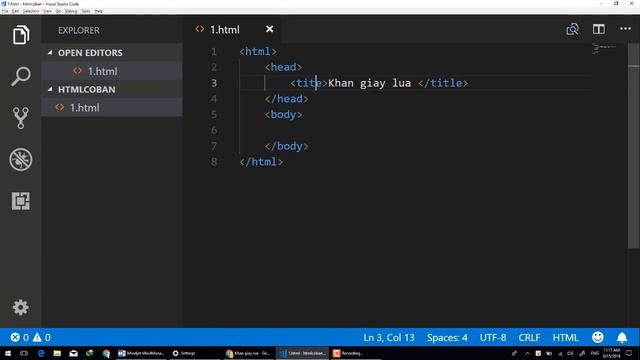Image resolution: width=640 pixels, height=360 pixels.
Task: Open the Mail app from taskbar
Action: pos(73,353)
